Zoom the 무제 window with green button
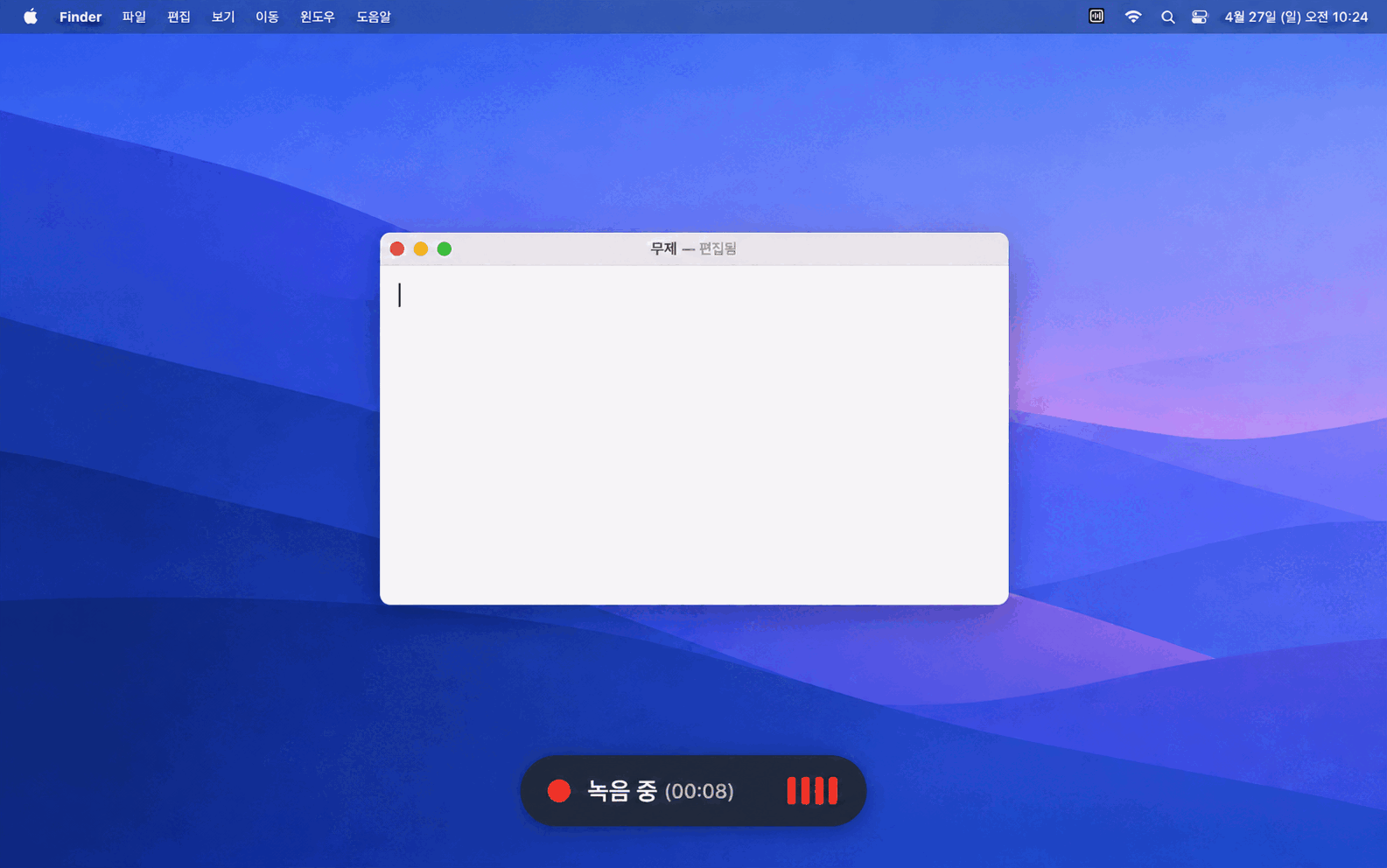Viewport: 1387px width, 868px height. [x=445, y=249]
